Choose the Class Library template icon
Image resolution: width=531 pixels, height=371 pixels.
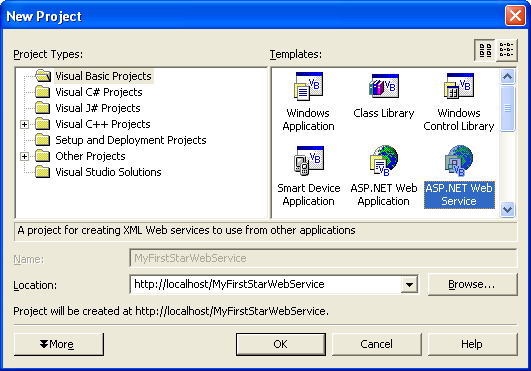coord(384,86)
